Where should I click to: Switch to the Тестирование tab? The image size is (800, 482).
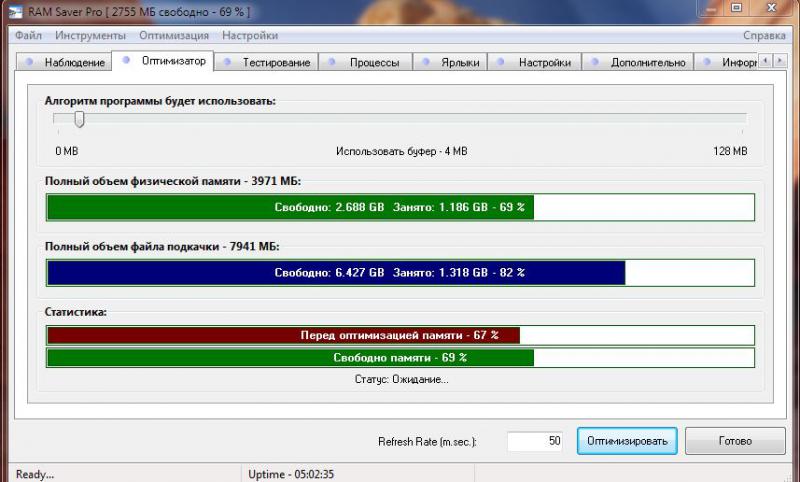[266, 62]
